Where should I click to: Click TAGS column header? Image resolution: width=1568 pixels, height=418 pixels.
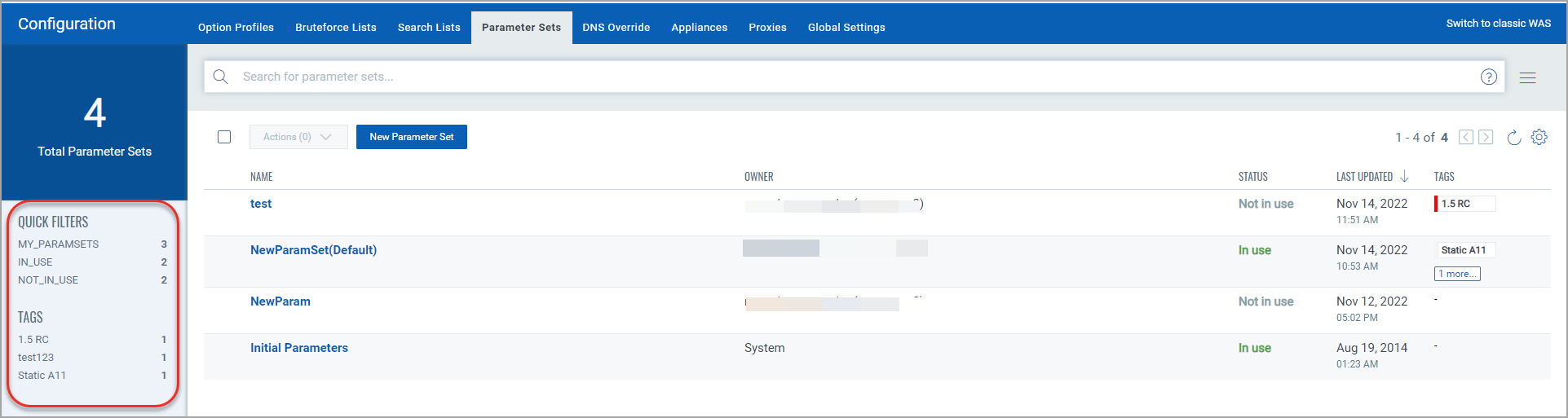tap(1444, 177)
